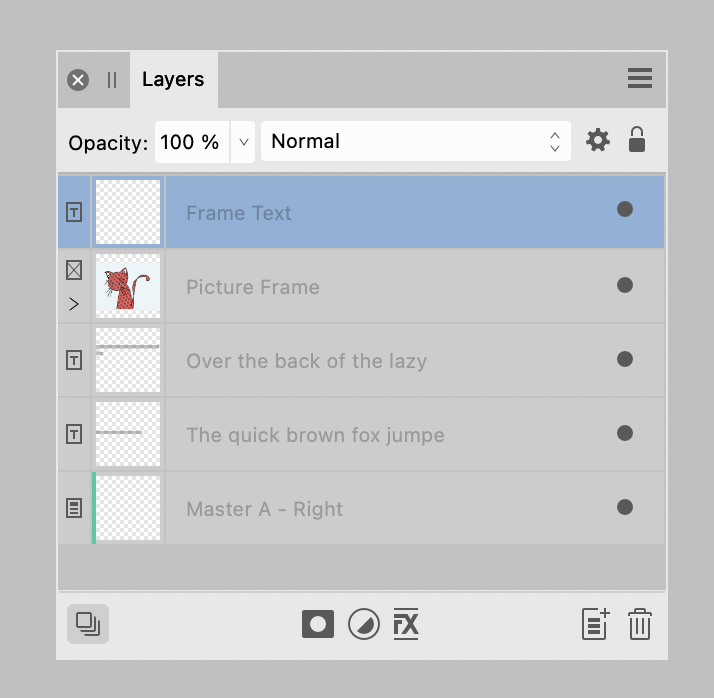714x698 pixels.
Task: Open blend options gear icon
Action: click(x=597, y=140)
